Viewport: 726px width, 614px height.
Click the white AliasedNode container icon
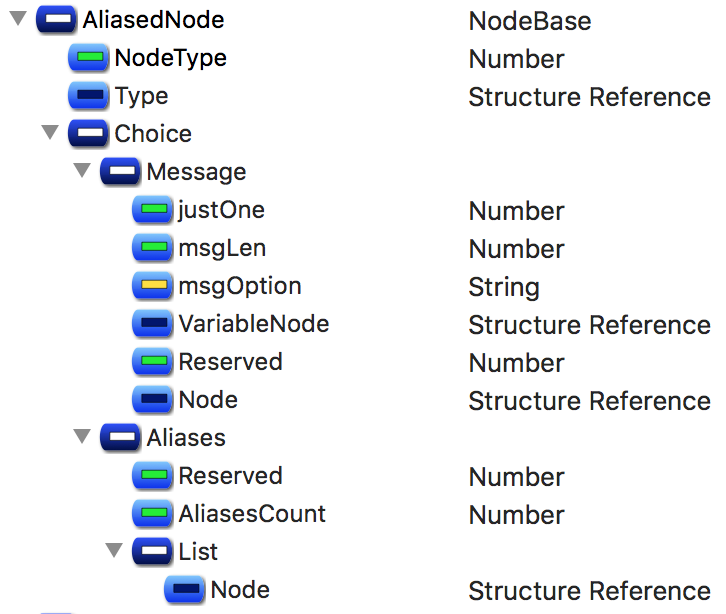click(x=56, y=21)
